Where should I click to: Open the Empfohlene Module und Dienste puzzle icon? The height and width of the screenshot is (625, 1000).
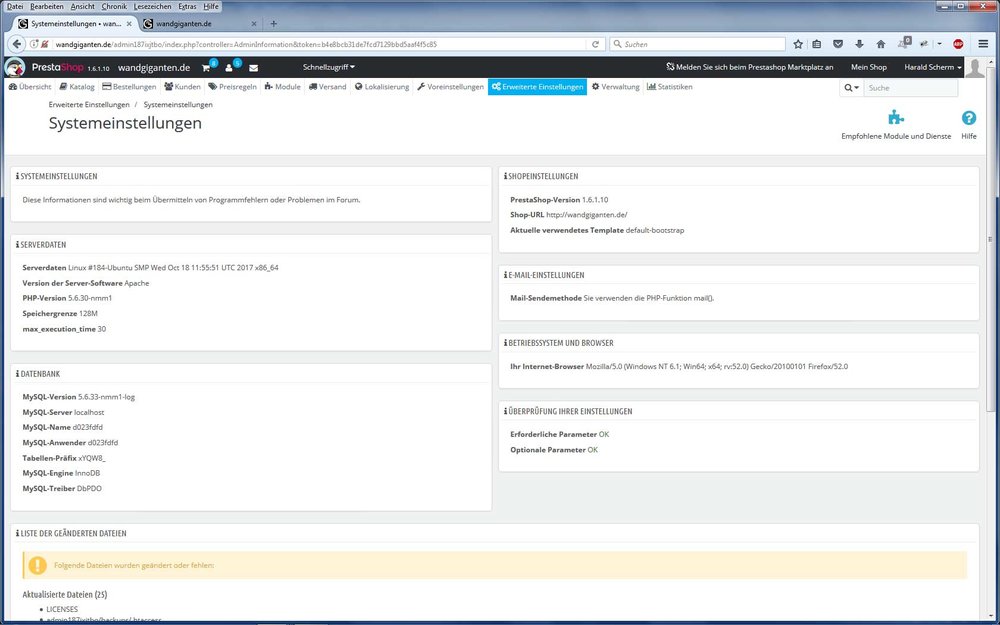[896, 117]
